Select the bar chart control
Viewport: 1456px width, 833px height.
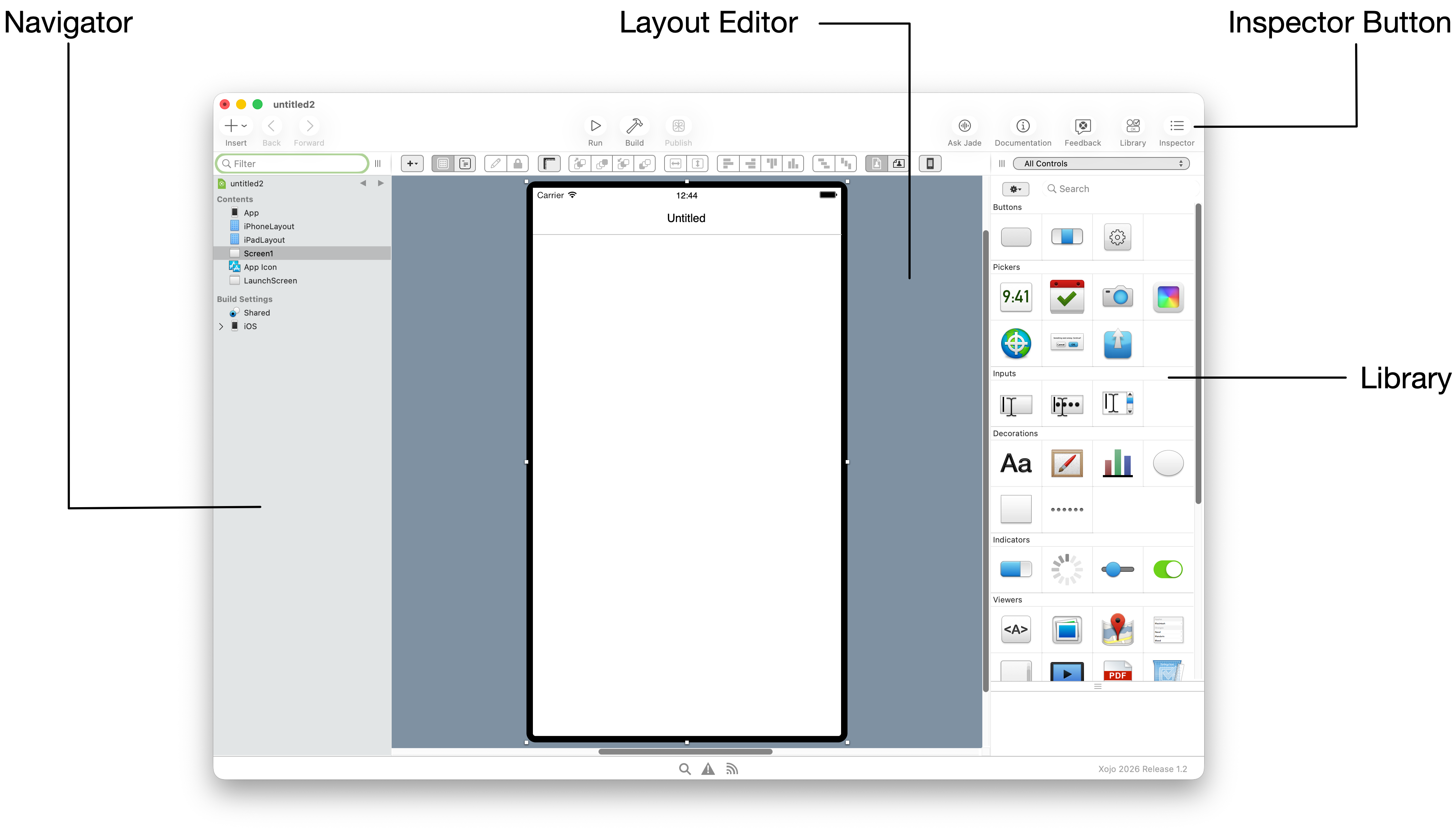click(1117, 463)
